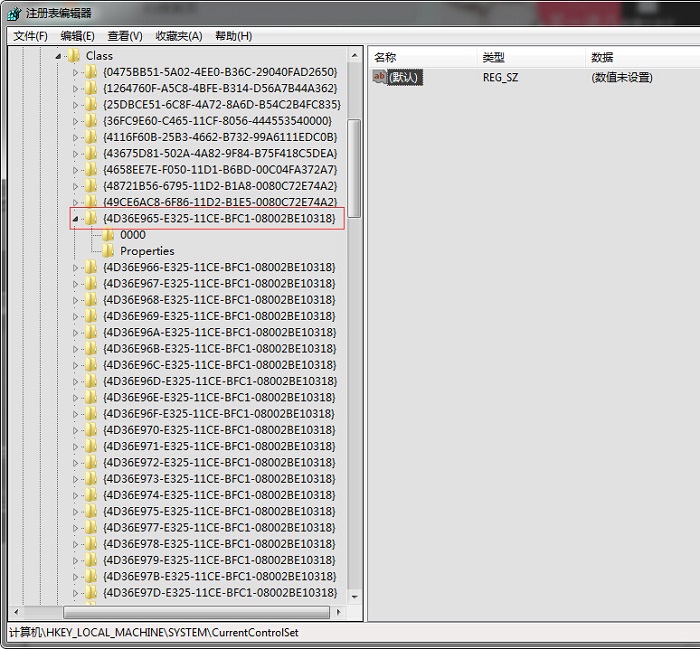700x649 pixels.
Task: Click the folder icon of {4D36E970-E325-11CE-BFC1-08002BE10318}
Action: [x=91, y=430]
